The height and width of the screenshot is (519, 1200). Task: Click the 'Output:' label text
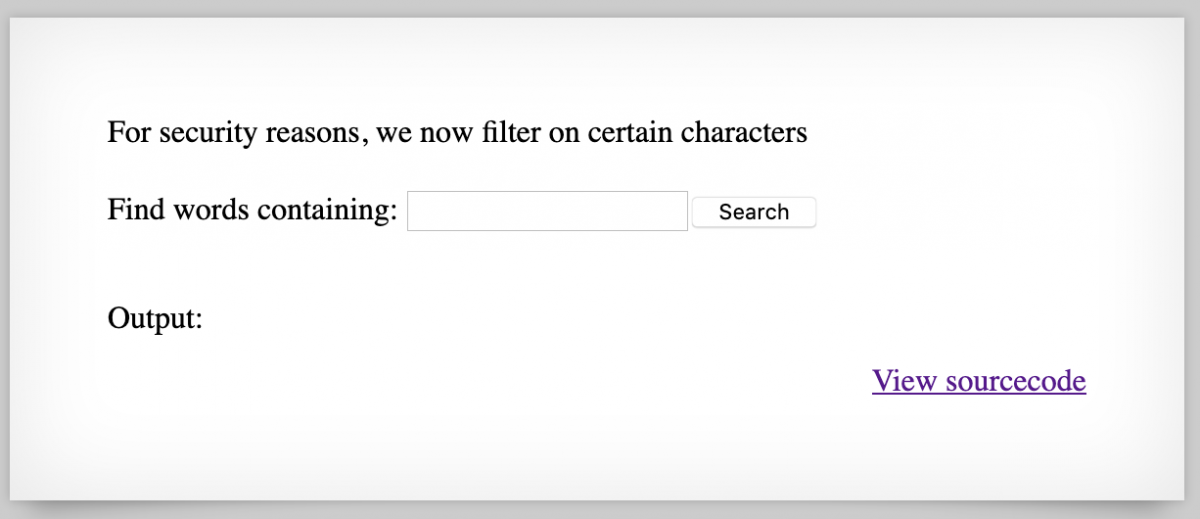point(155,319)
